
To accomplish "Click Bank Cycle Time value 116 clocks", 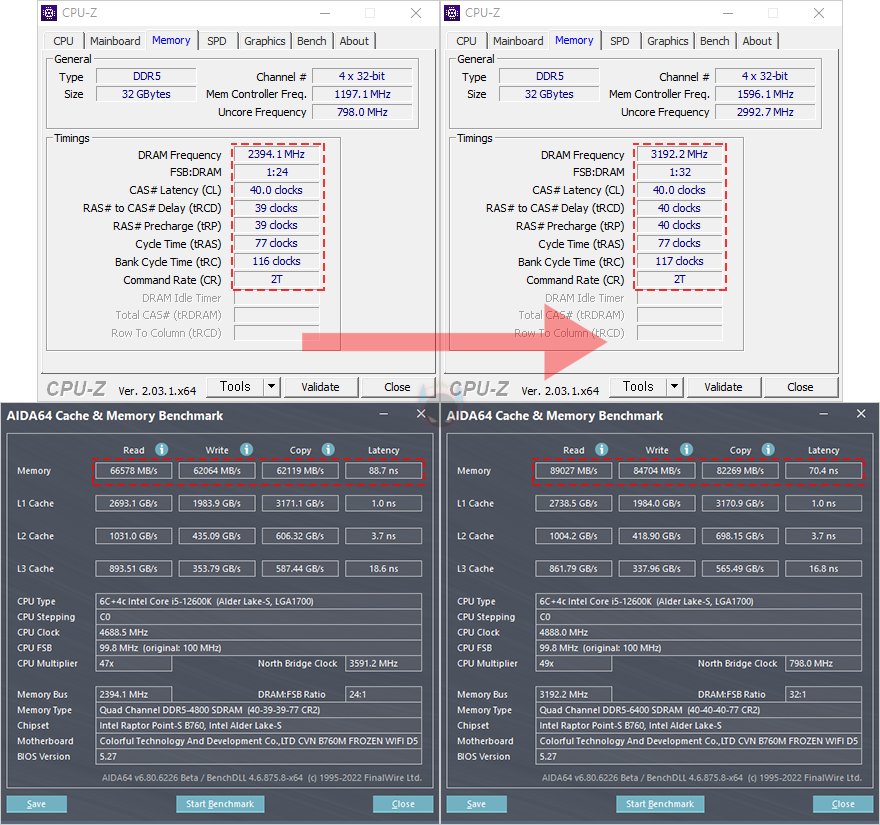I will 276,261.
